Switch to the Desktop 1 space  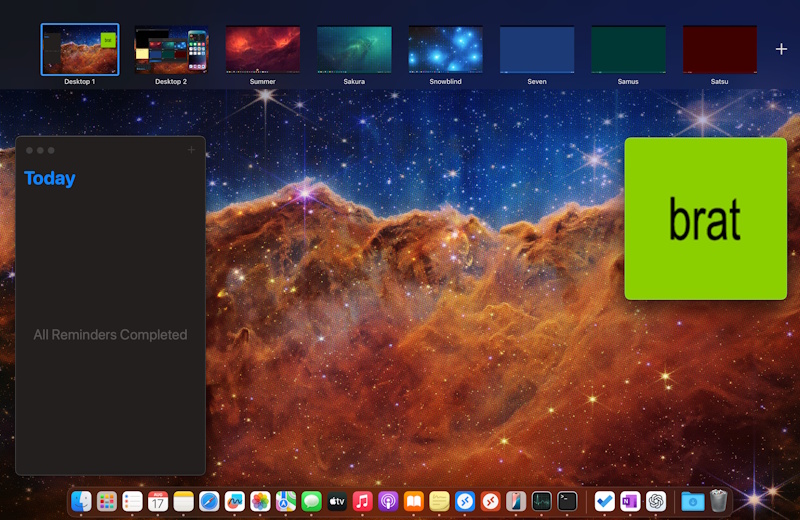(80, 49)
